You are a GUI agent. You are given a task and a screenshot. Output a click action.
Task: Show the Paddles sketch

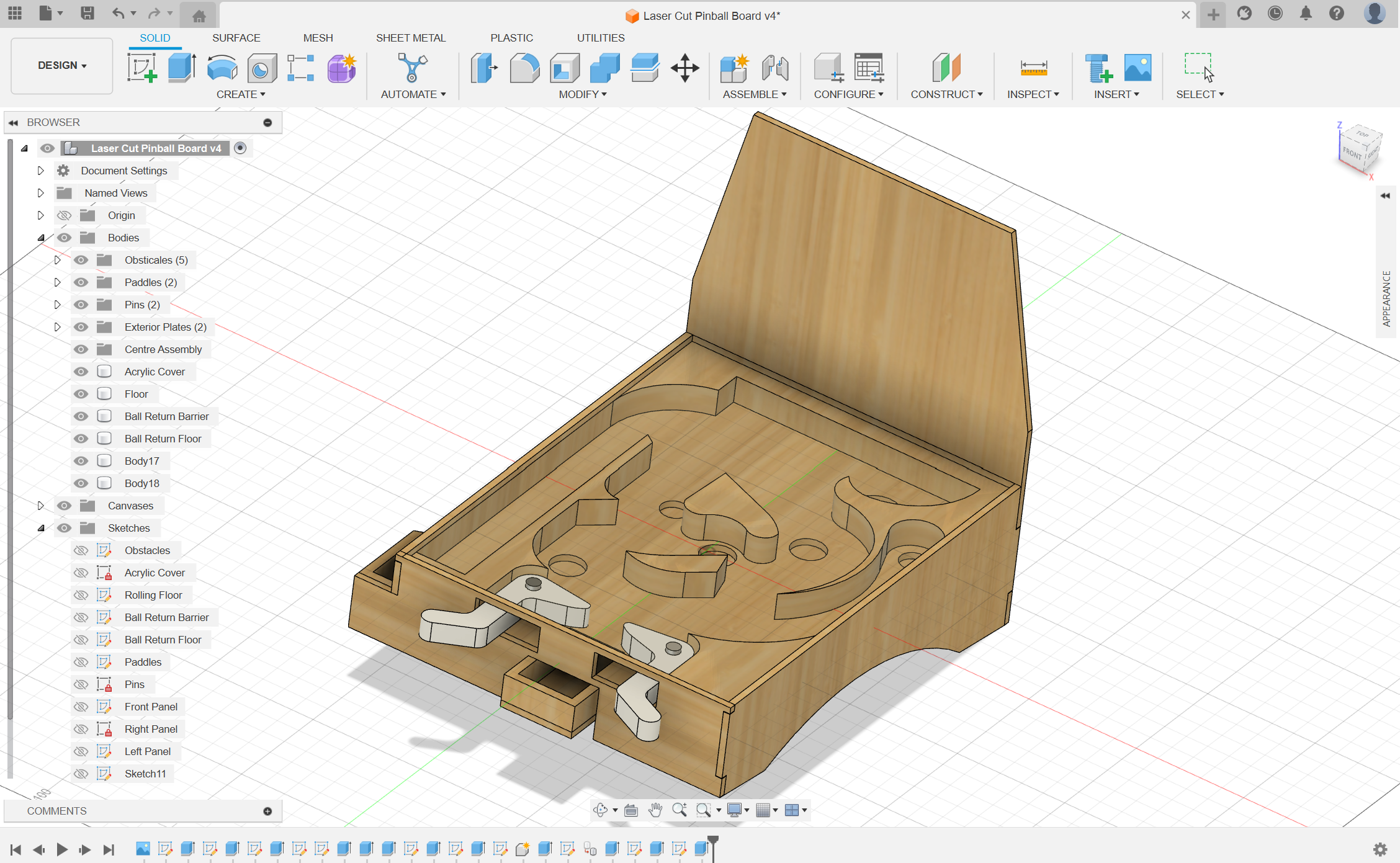81,662
